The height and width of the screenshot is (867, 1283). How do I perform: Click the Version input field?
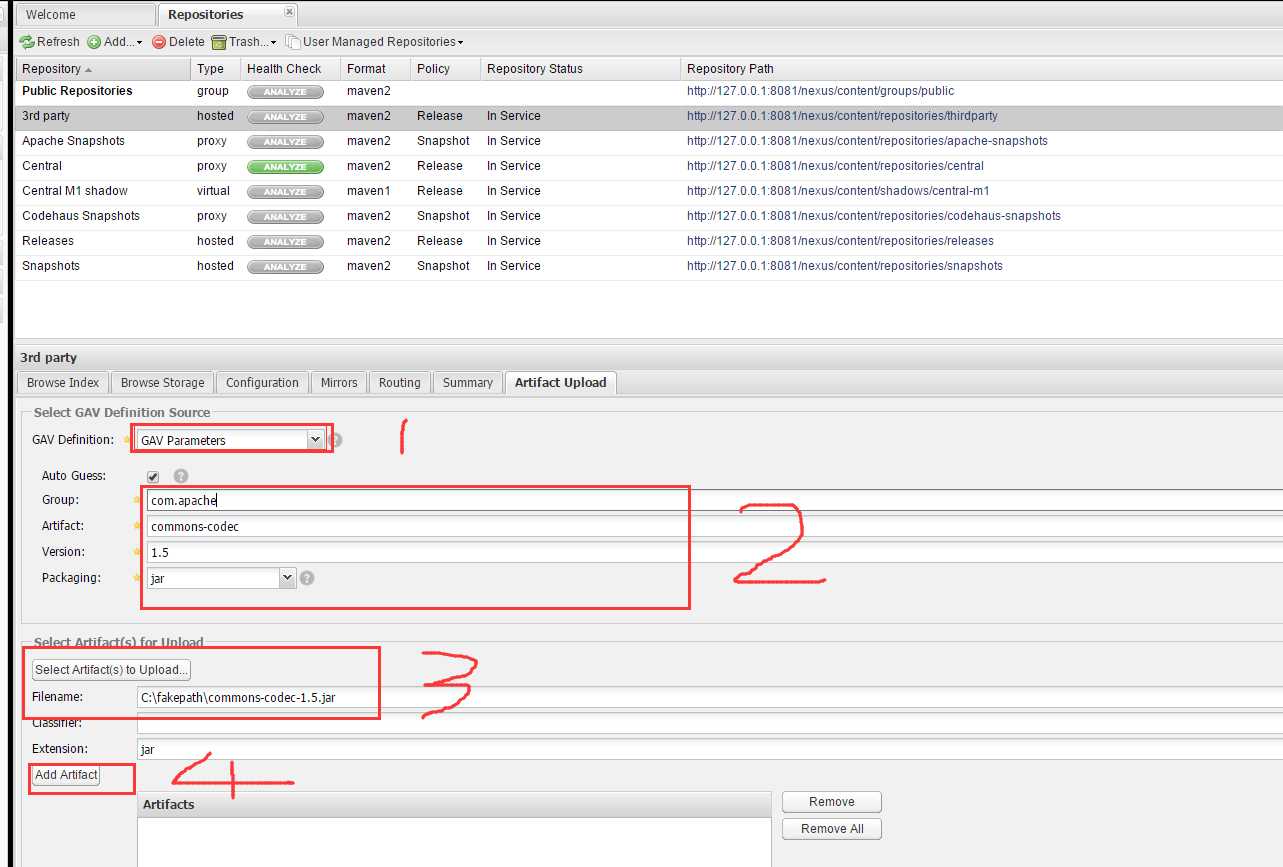tap(714, 552)
